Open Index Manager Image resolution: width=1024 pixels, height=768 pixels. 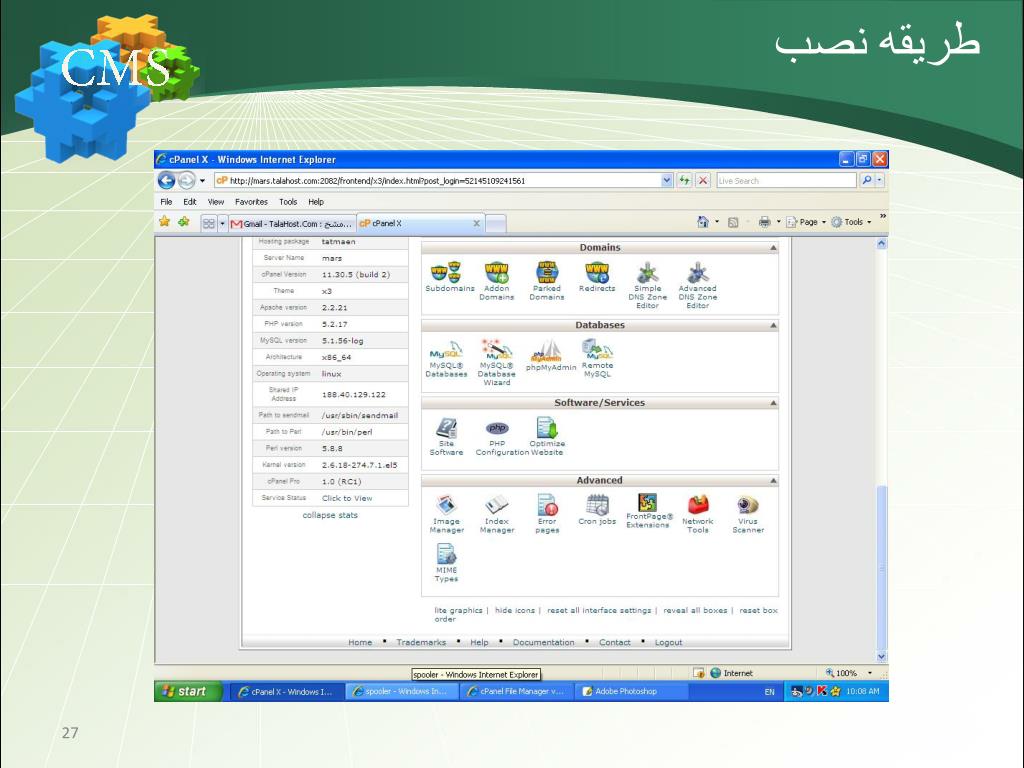pos(496,514)
